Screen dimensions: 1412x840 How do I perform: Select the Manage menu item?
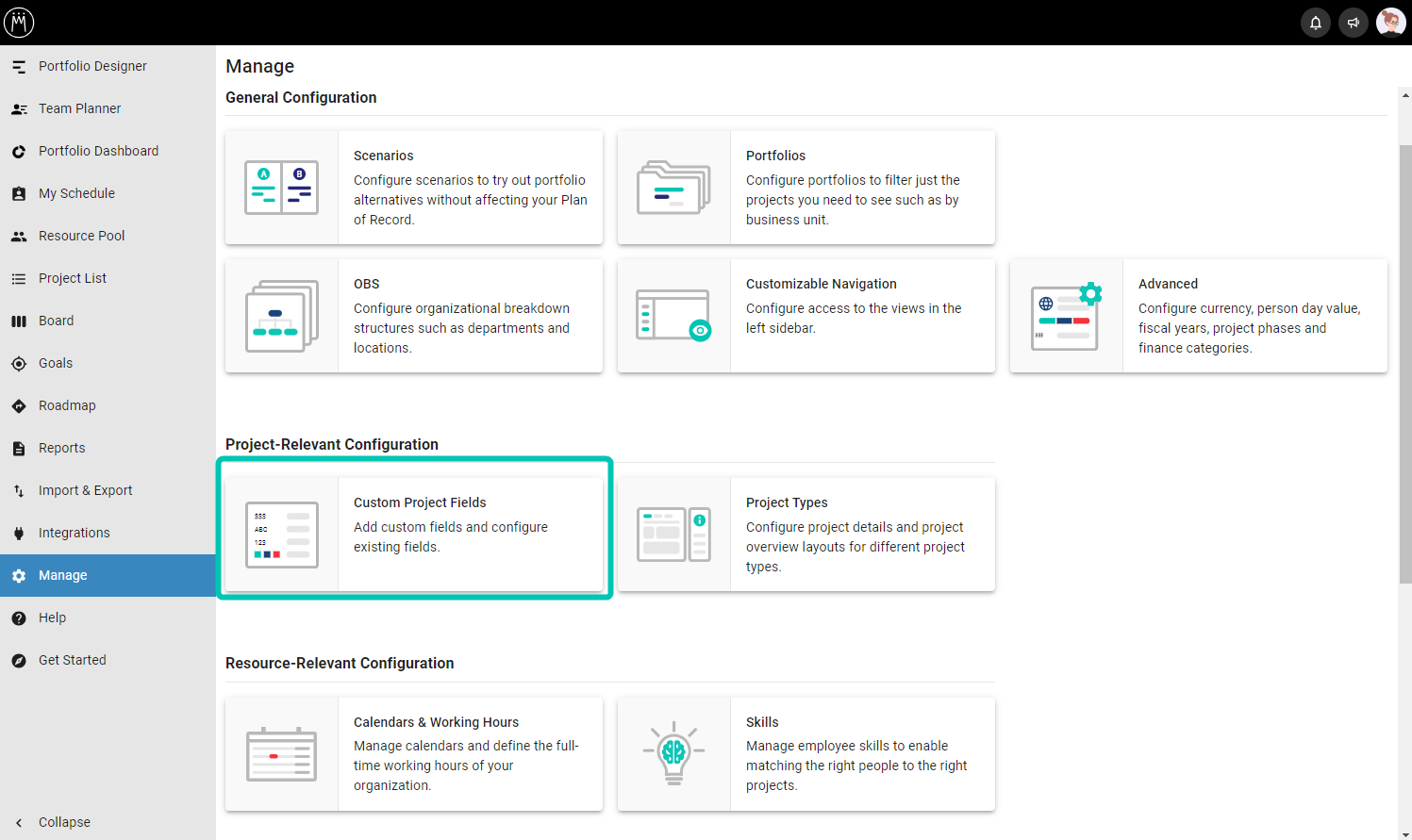click(108, 575)
